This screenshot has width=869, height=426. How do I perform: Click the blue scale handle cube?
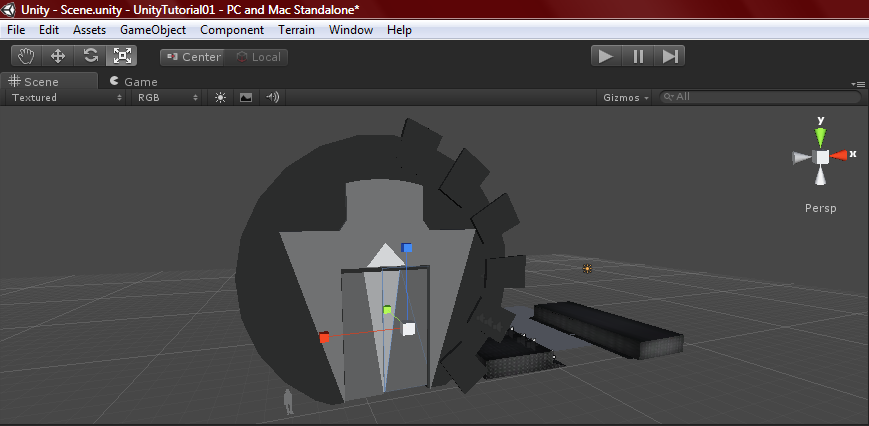(x=407, y=248)
